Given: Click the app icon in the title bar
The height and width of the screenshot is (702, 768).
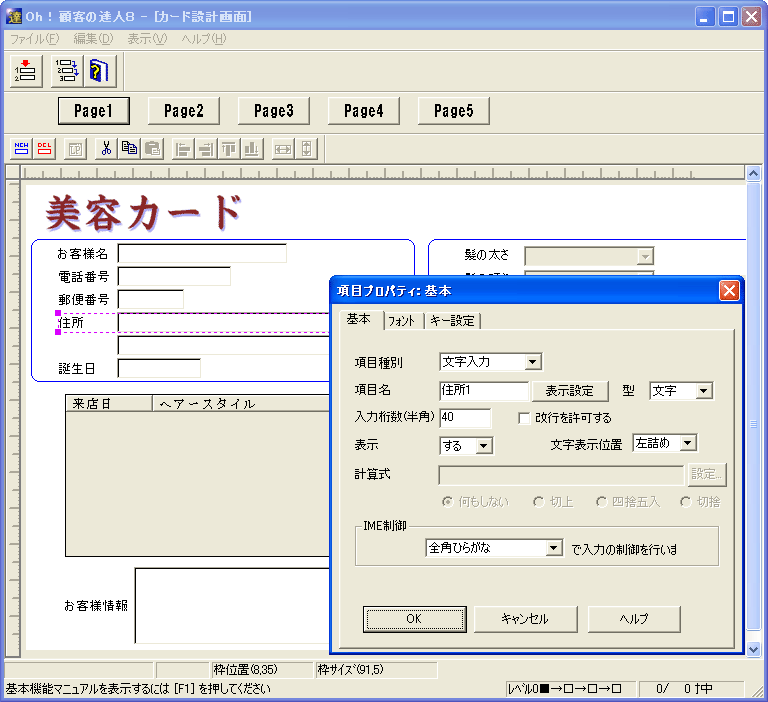Looking at the screenshot, I should click(14, 16).
